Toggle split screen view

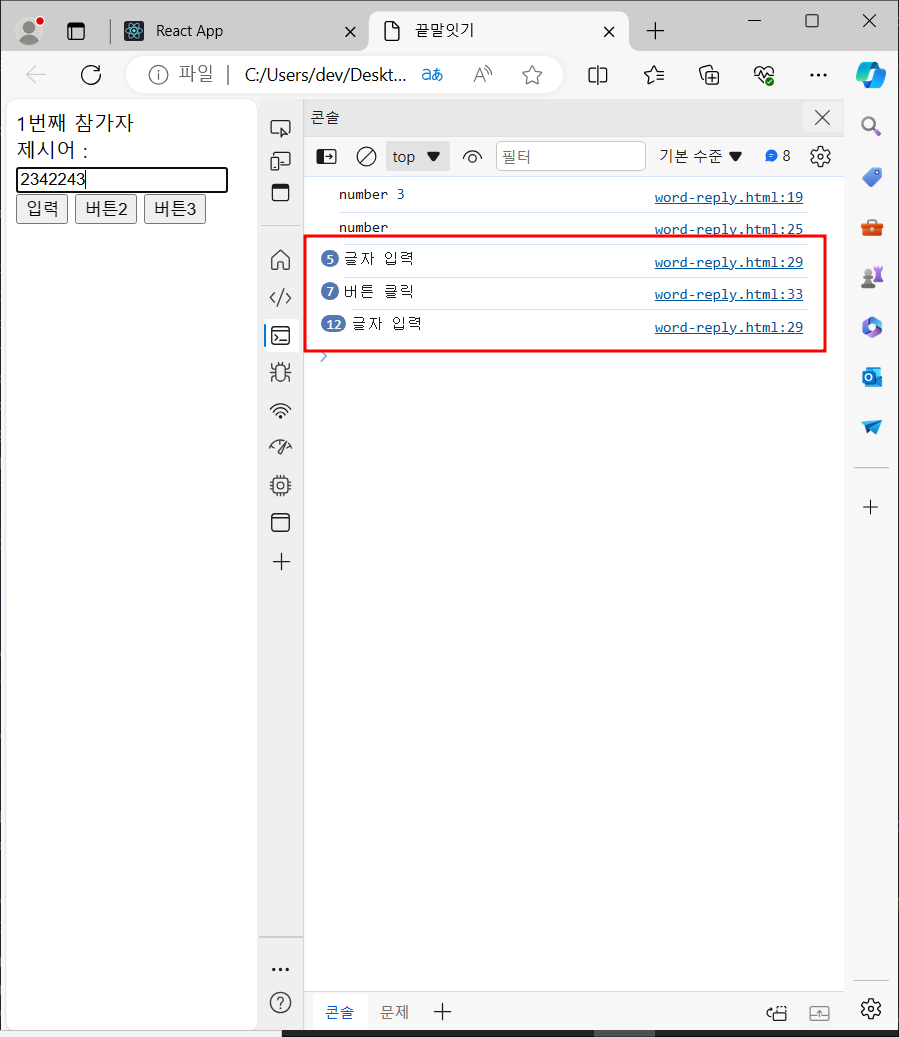[597, 75]
